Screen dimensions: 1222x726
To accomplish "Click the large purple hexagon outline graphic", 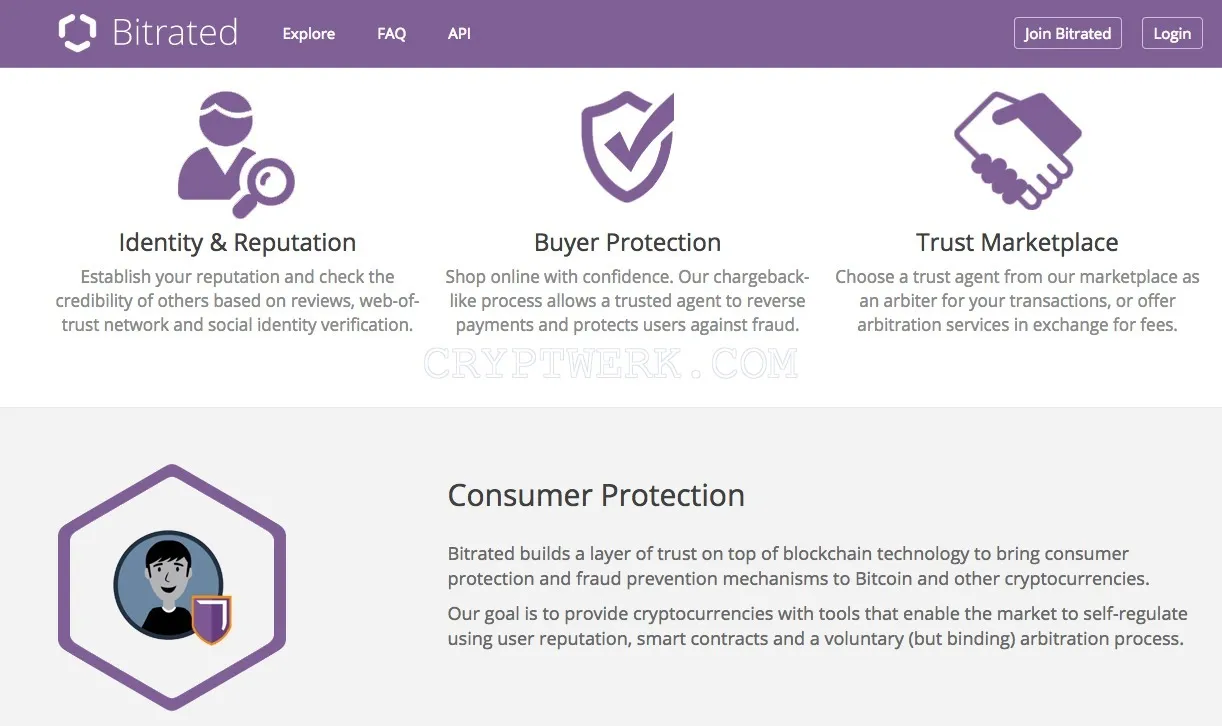I will click(x=172, y=586).
